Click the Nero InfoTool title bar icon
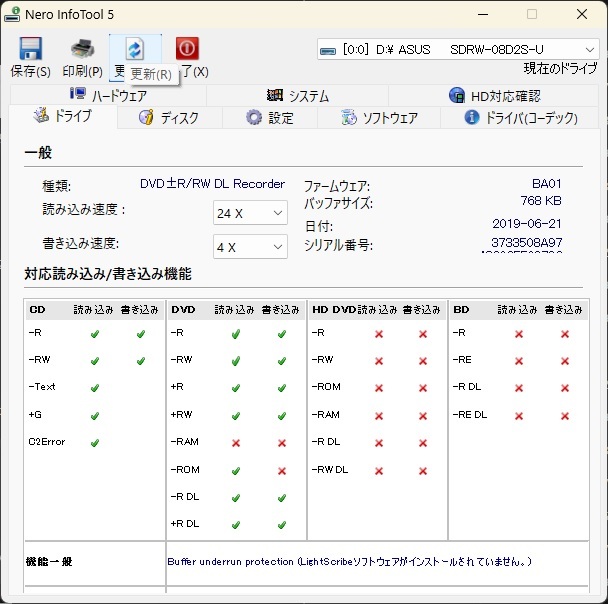The width and height of the screenshot is (609, 604). (12, 14)
